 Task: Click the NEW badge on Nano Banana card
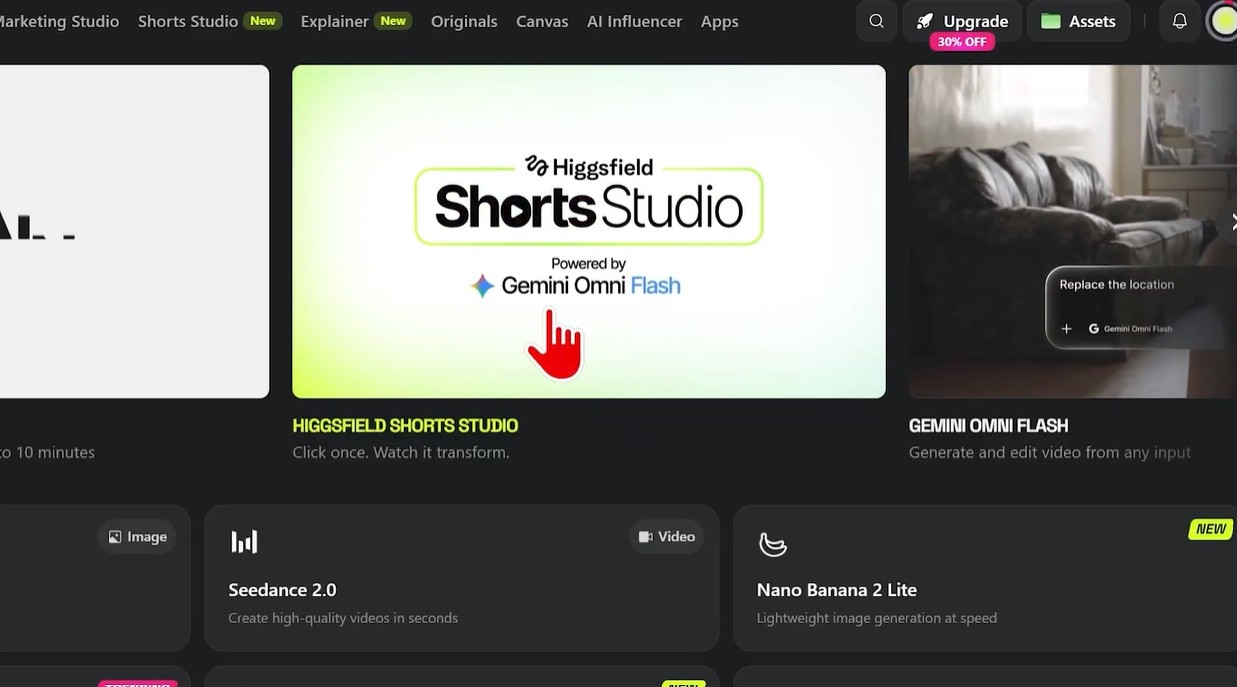[x=1210, y=529]
